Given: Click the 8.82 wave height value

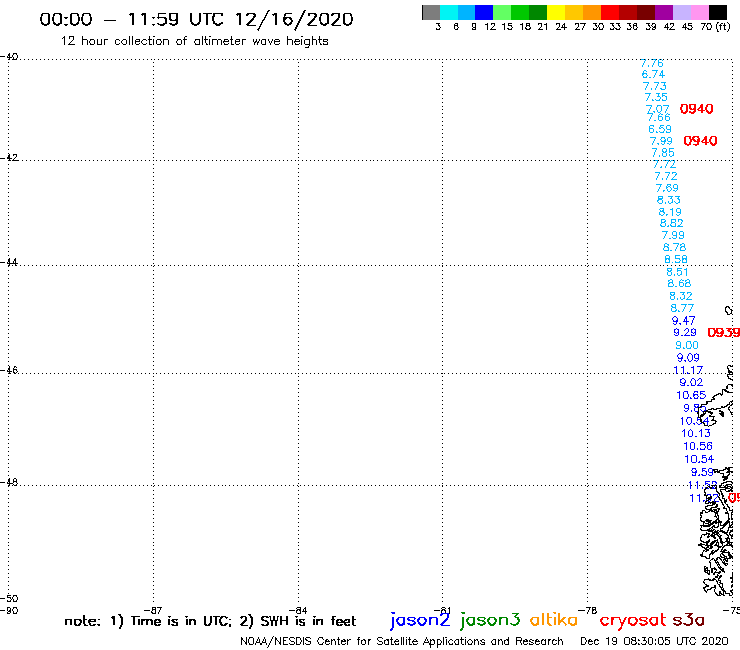Looking at the screenshot, I should pos(671,223).
